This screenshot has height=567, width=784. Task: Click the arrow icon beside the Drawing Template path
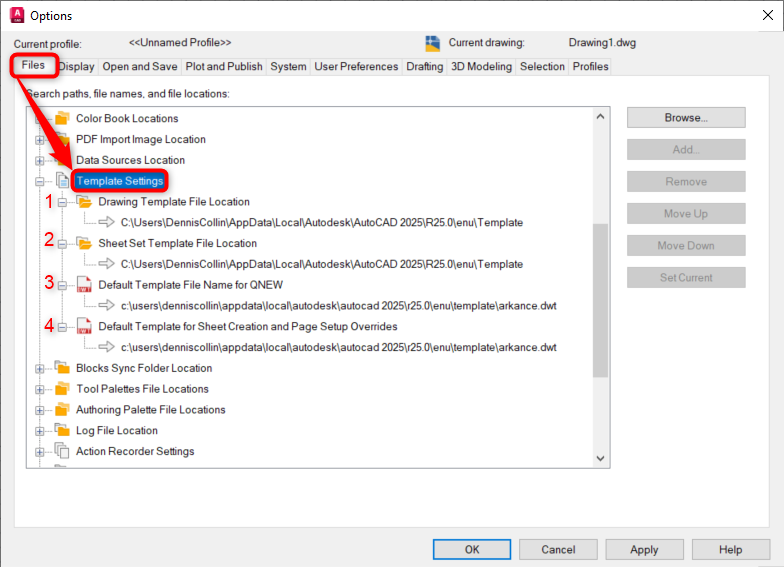pos(106,222)
